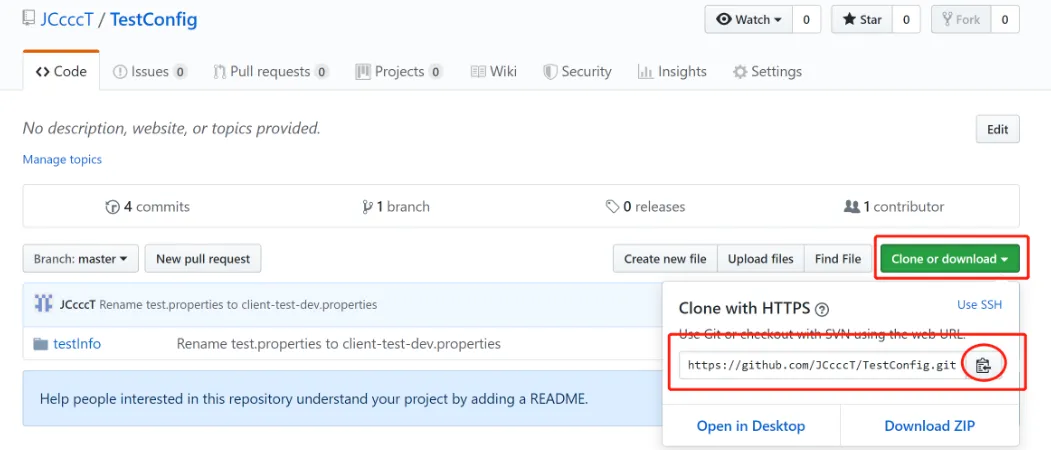This screenshot has height=450, width=1051.
Task: Click the JCcccT avatar icon
Action: (x=43, y=304)
